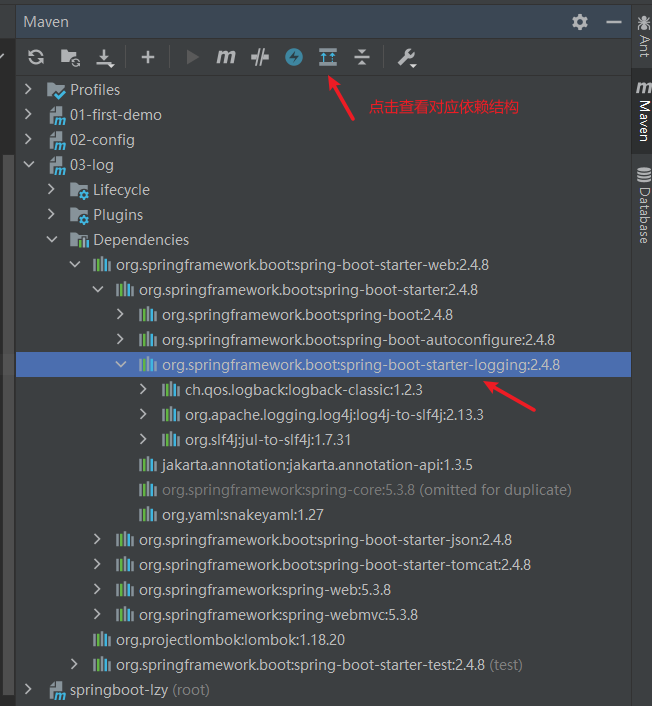Toggle Skip Tests mode icon

click(x=260, y=57)
